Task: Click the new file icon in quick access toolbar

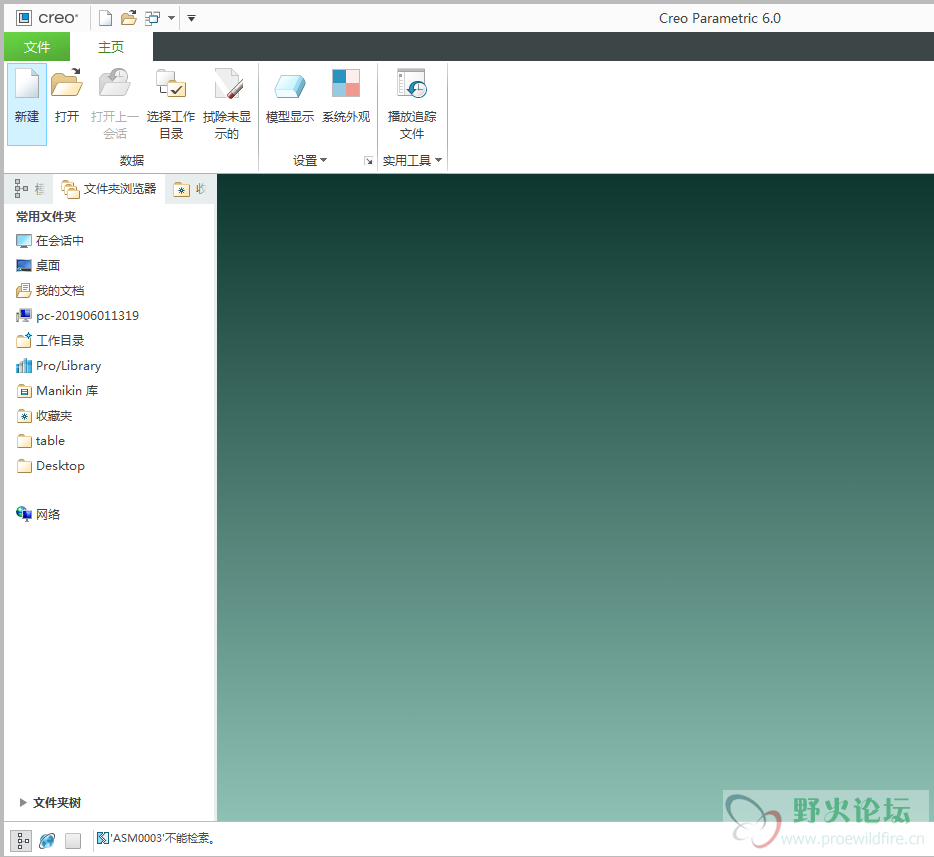Action: click(105, 18)
